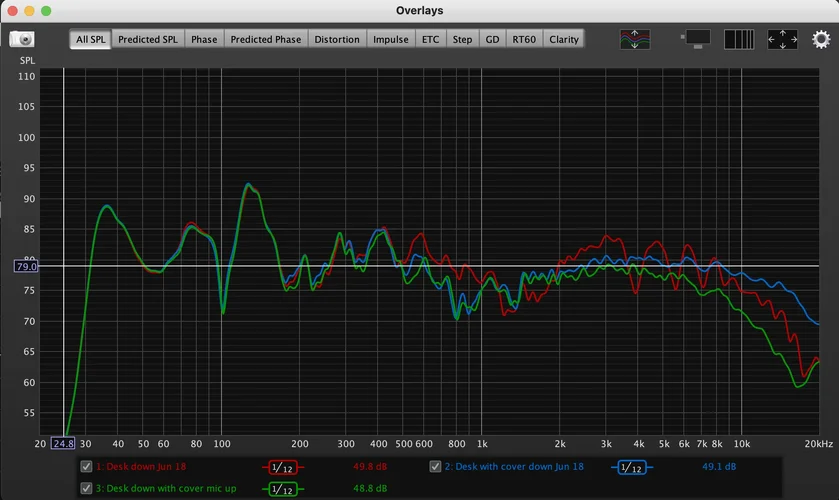Viewport: 839px width, 500px height.
Task: Open red 1/12 smoothing selector for trace 1
Action: click(281, 467)
